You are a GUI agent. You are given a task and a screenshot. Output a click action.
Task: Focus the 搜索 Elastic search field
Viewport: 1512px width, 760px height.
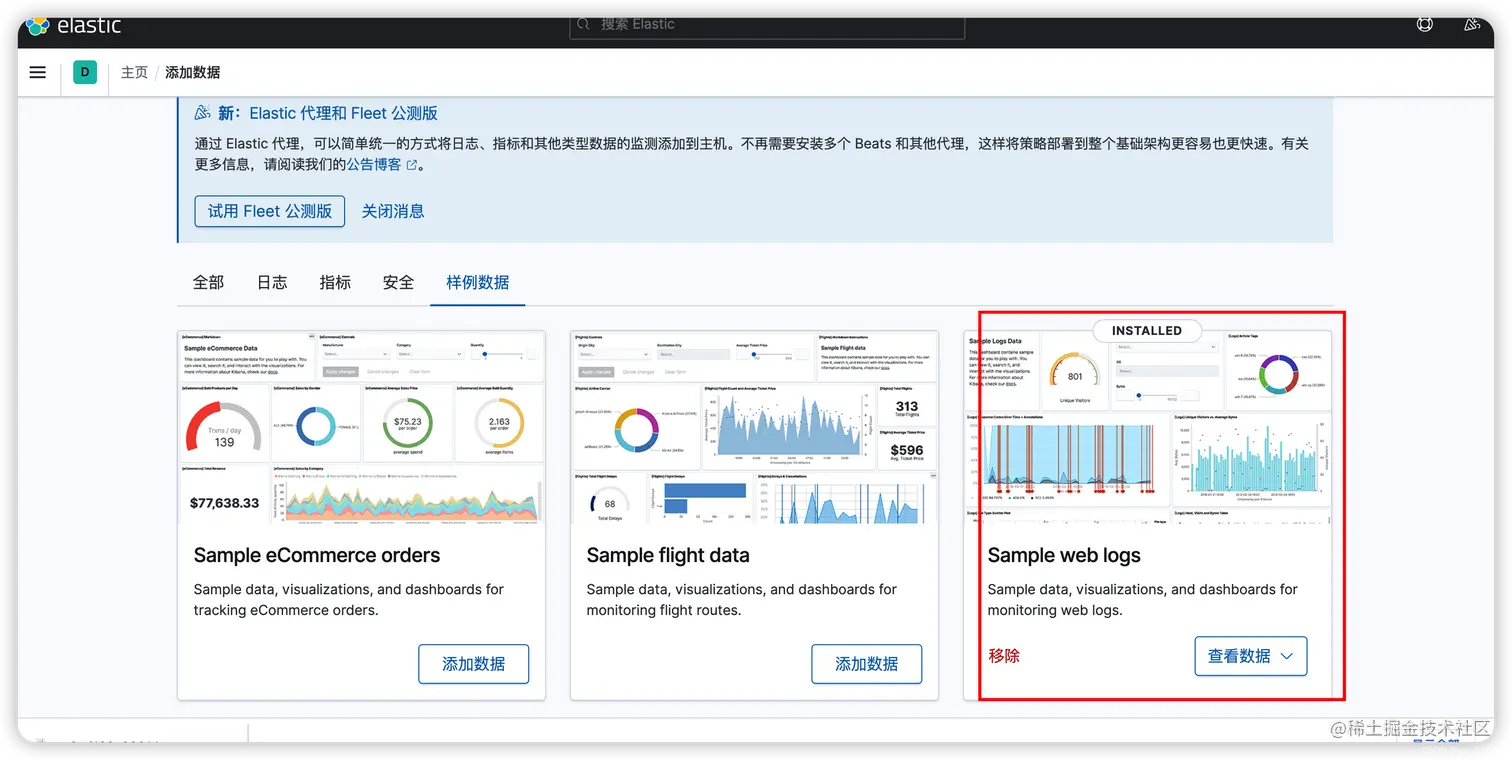767,25
